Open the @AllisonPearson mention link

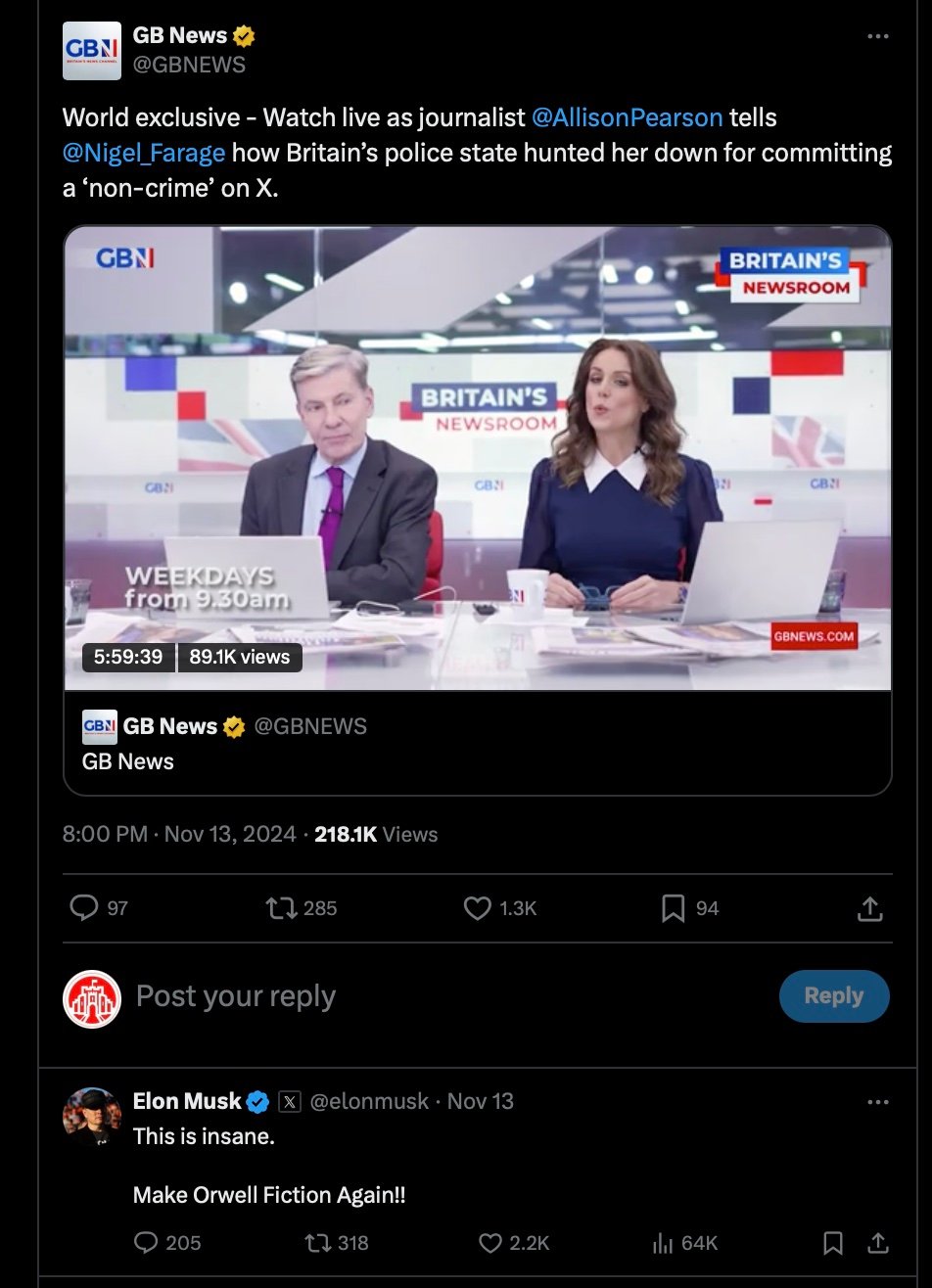tap(627, 117)
